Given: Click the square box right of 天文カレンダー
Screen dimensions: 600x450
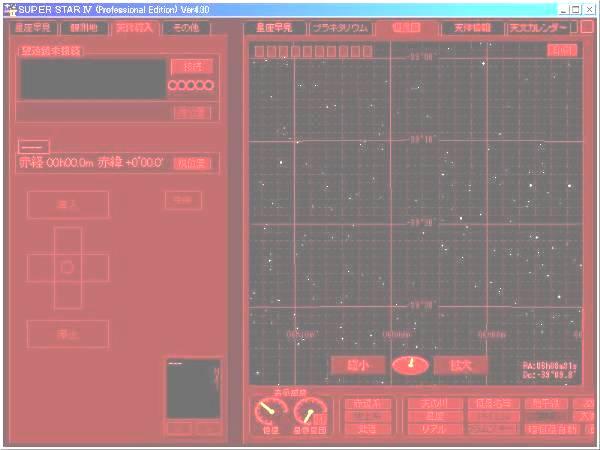Looking at the screenshot, I should pyautogui.click(x=587, y=28).
